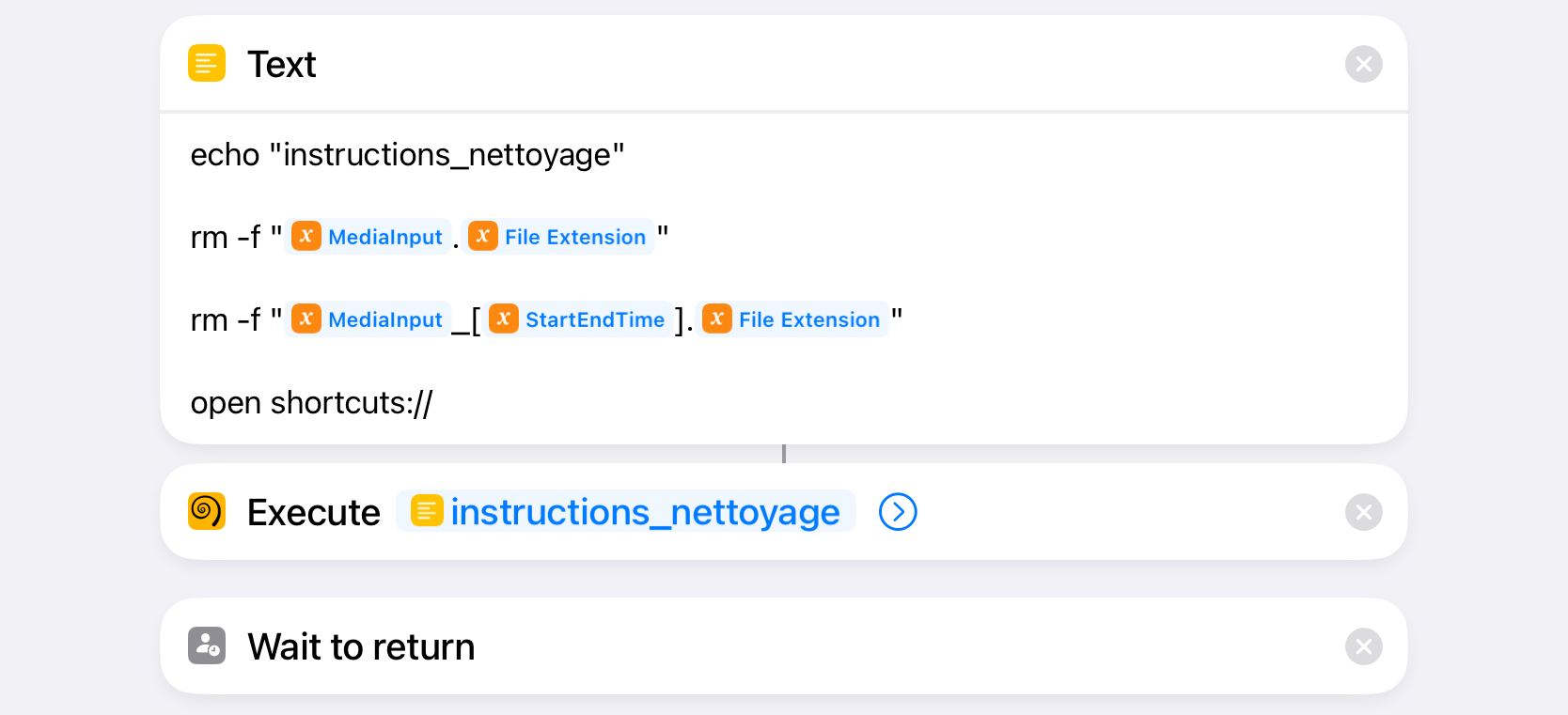The height and width of the screenshot is (715, 1568).
Task: Click the yellow Text action icon
Action: [x=207, y=64]
